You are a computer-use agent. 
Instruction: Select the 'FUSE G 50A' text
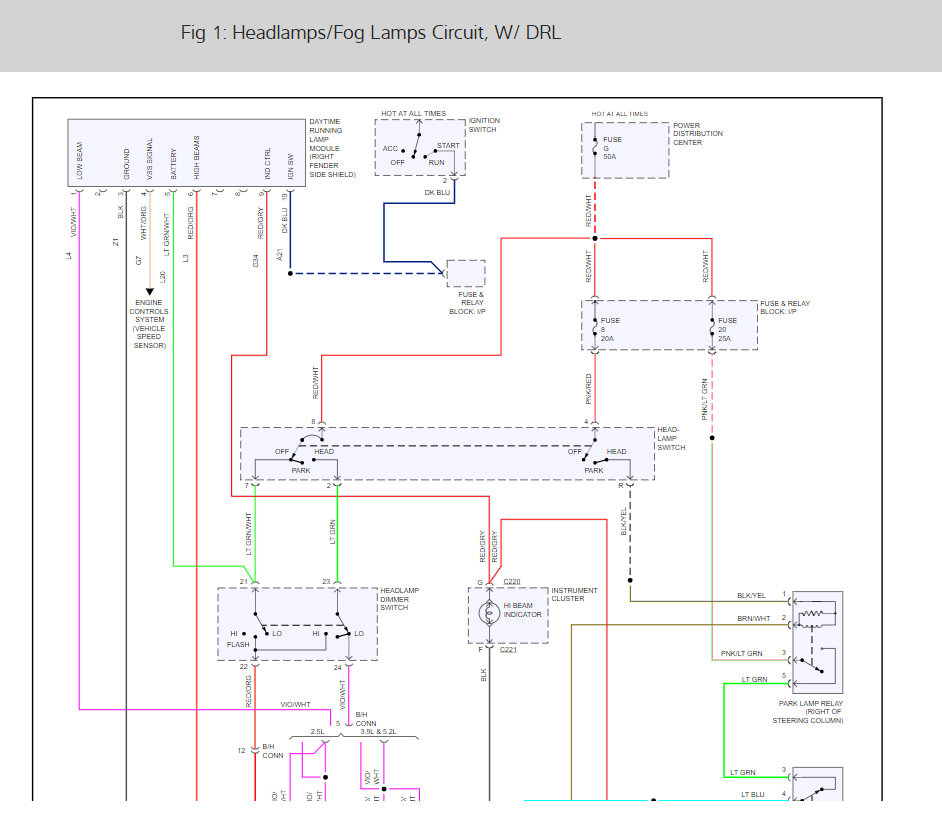pyautogui.click(x=612, y=148)
